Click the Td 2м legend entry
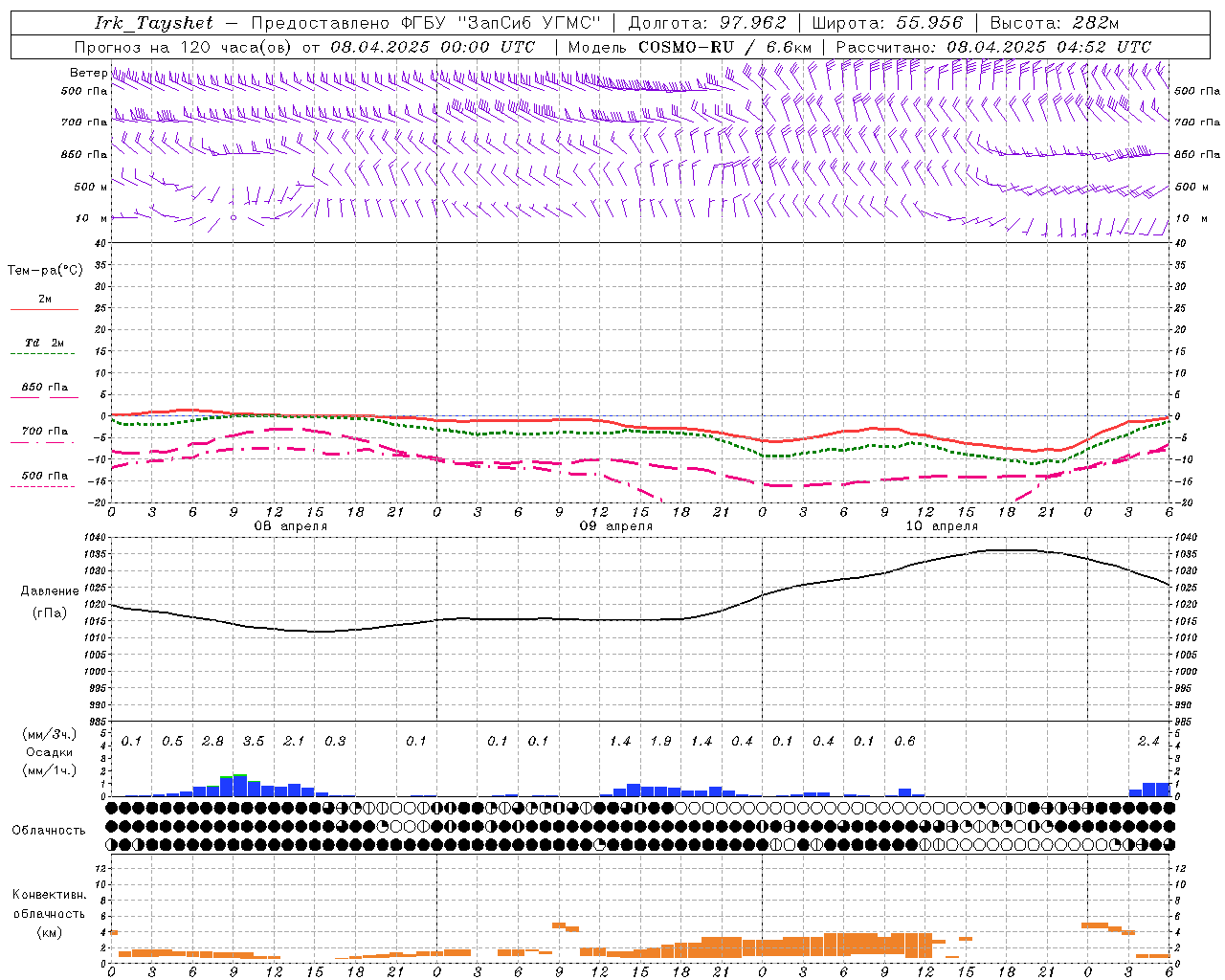 pyautogui.click(x=44, y=343)
